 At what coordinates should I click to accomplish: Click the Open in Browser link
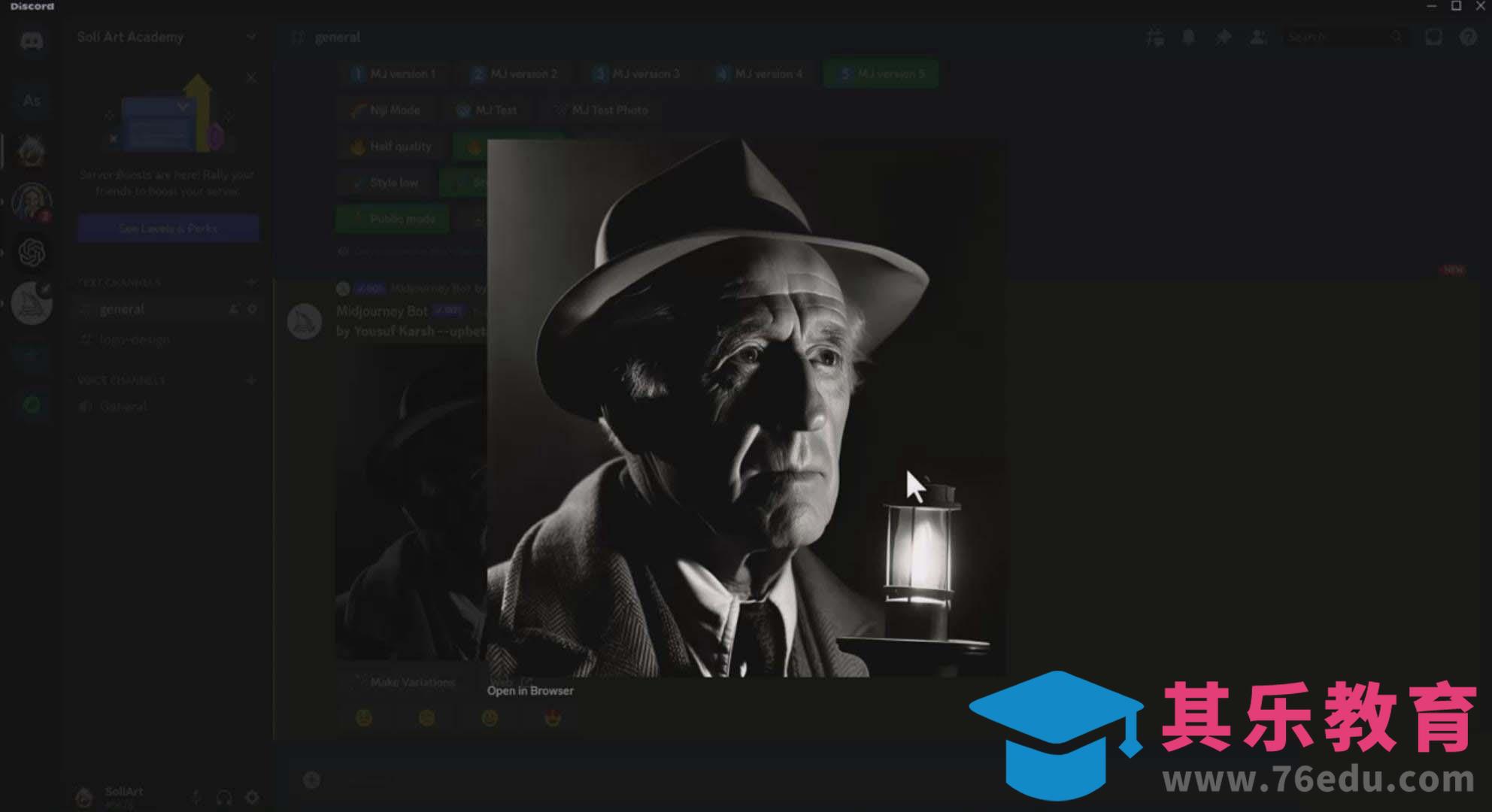click(x=530, y=691)
